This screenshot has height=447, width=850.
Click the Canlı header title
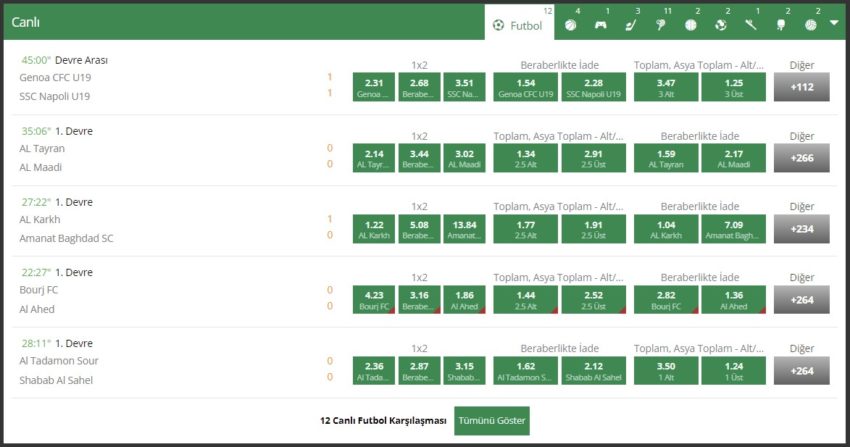(x=25, y=22)
